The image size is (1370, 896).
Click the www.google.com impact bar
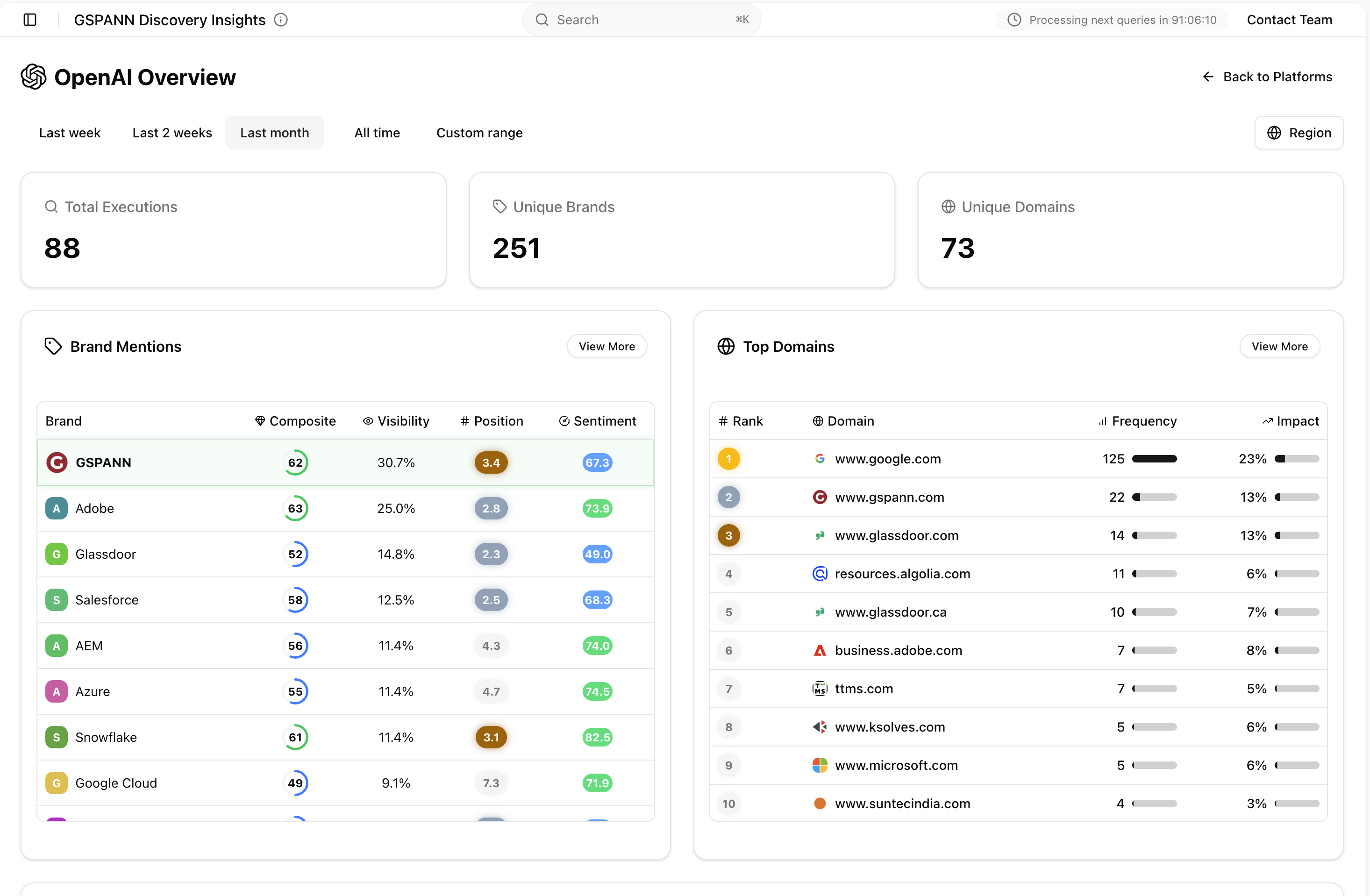point(1297,459)
